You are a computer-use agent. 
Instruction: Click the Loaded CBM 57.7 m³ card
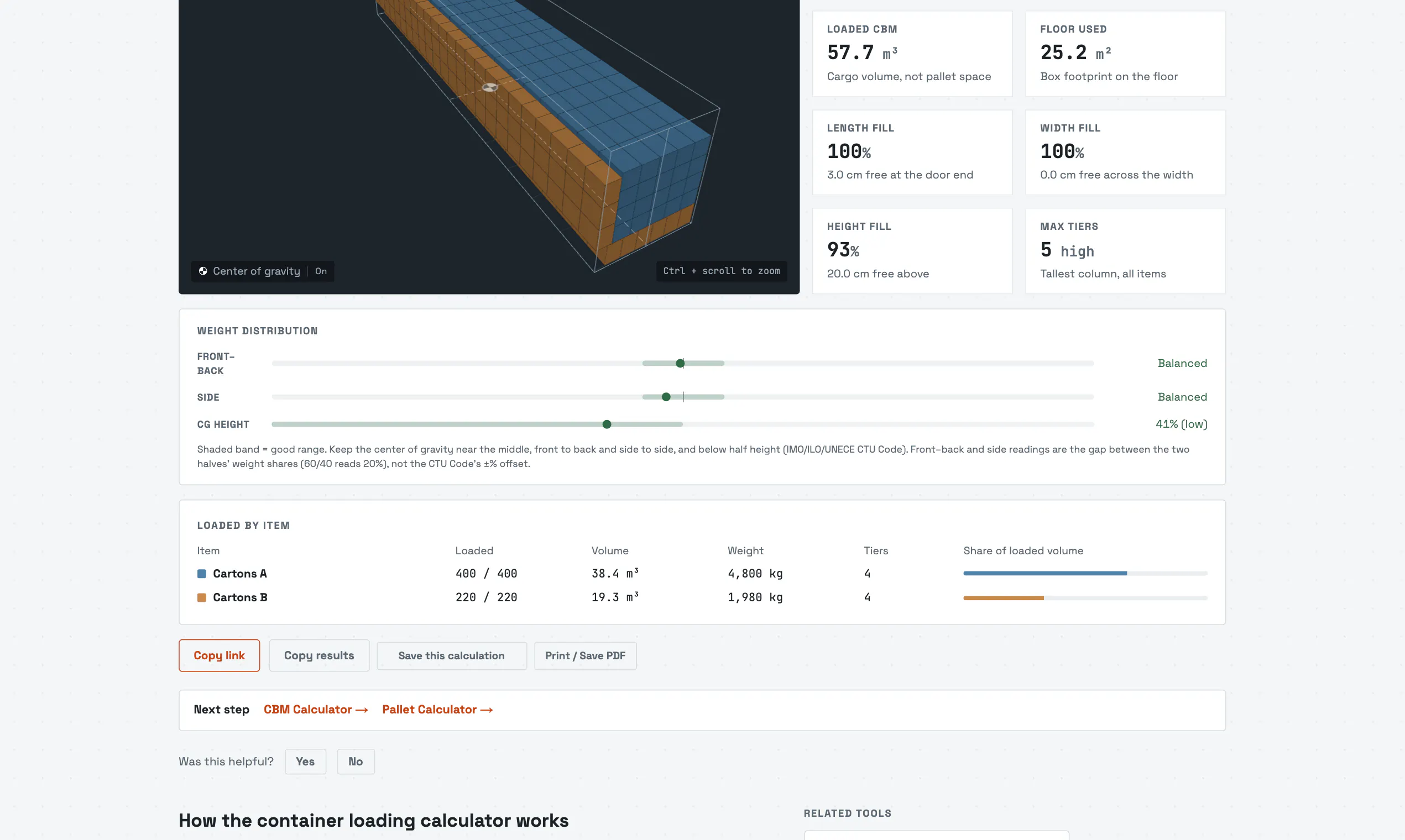(912, 54)
